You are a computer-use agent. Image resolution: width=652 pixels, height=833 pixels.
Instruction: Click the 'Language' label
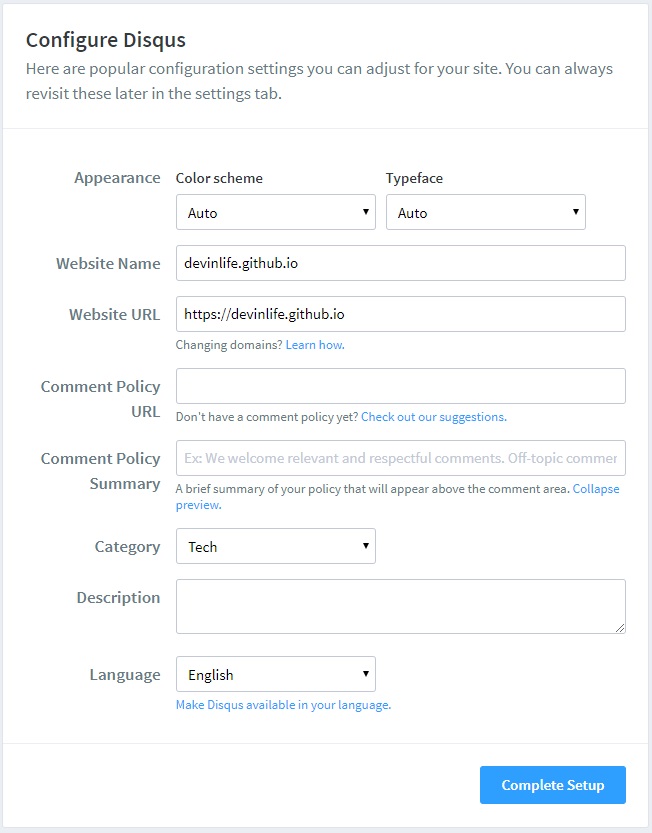coord(124,675)
